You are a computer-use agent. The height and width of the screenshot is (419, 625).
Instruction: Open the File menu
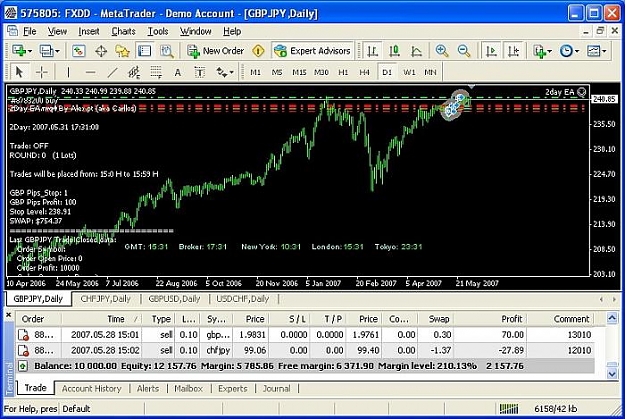(x=29, y=31)
